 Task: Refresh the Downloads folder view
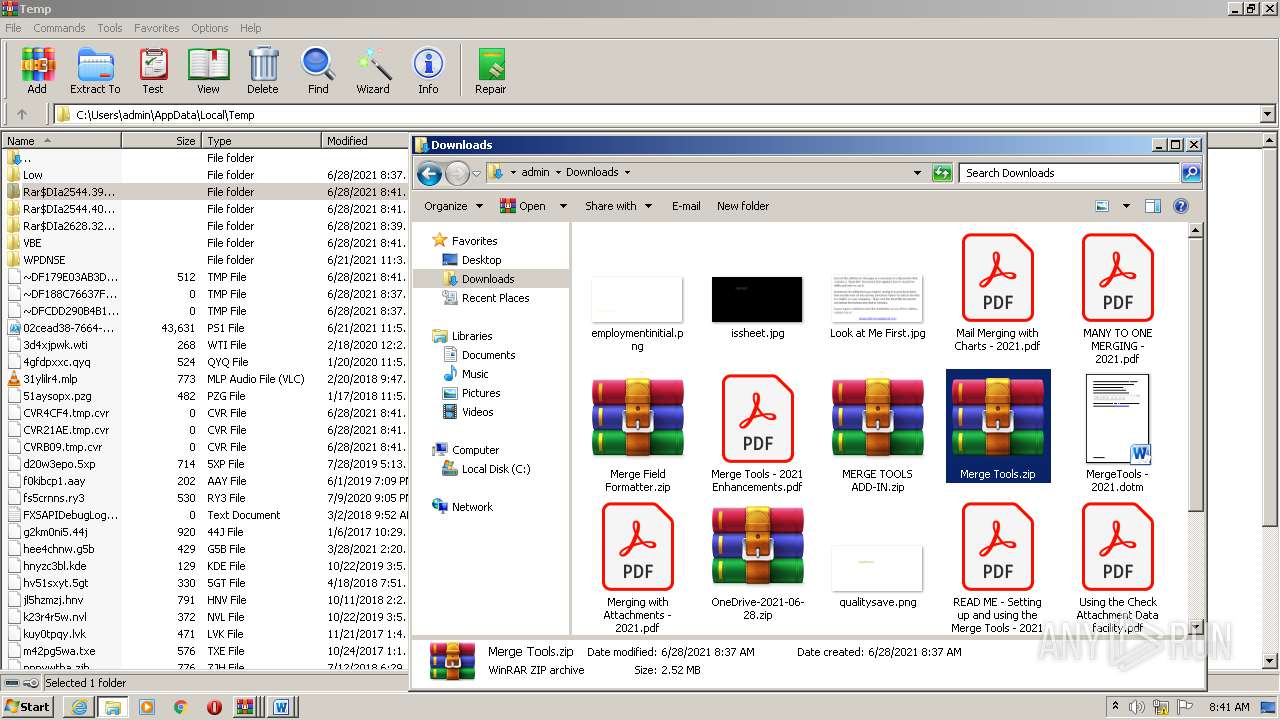coord(942,173)
